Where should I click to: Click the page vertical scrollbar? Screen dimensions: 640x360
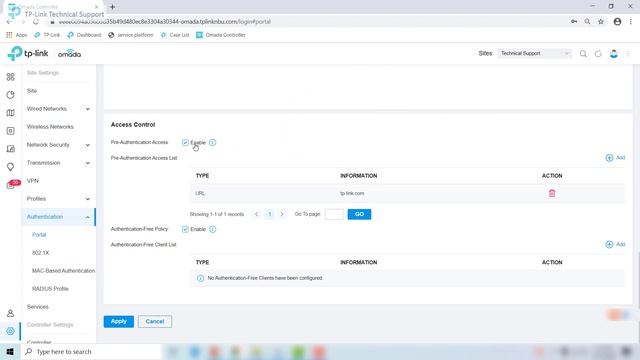[x=638, y=280]
